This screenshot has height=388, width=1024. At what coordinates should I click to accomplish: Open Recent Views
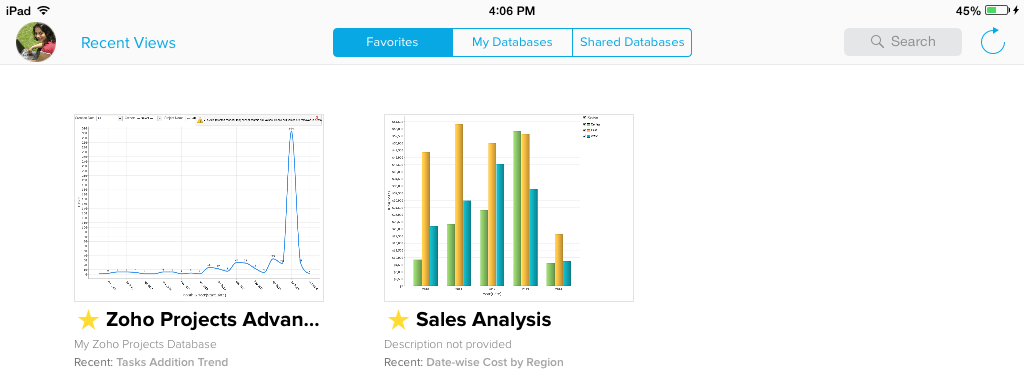[x=128, y=42]
